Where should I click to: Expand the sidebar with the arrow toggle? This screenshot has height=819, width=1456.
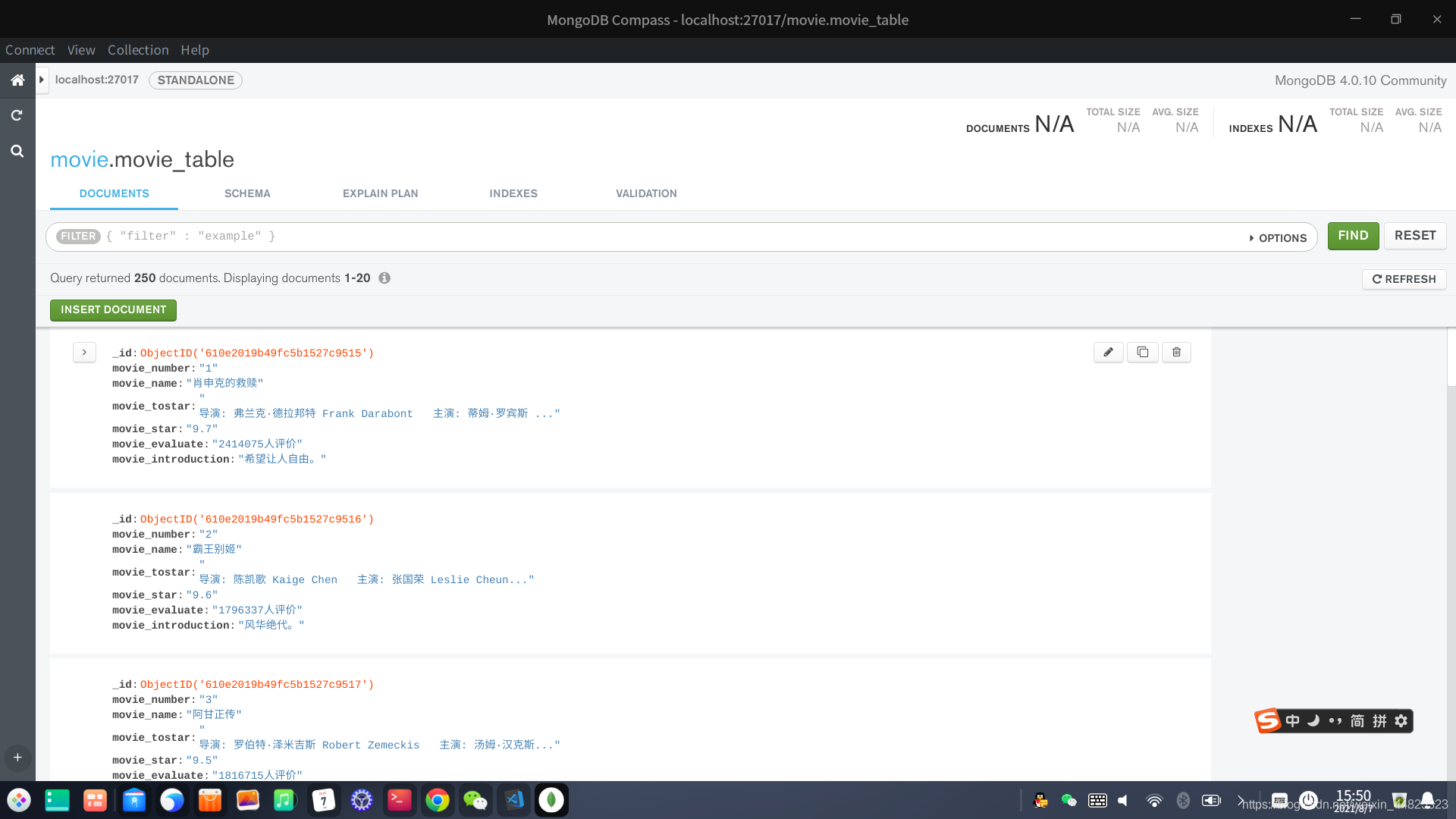[42, 80]
